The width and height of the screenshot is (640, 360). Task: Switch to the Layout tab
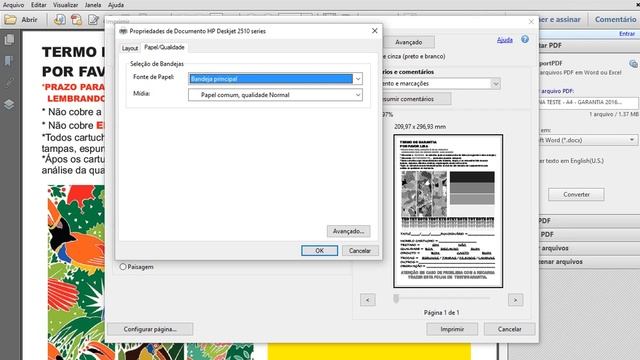pos(130,48)
